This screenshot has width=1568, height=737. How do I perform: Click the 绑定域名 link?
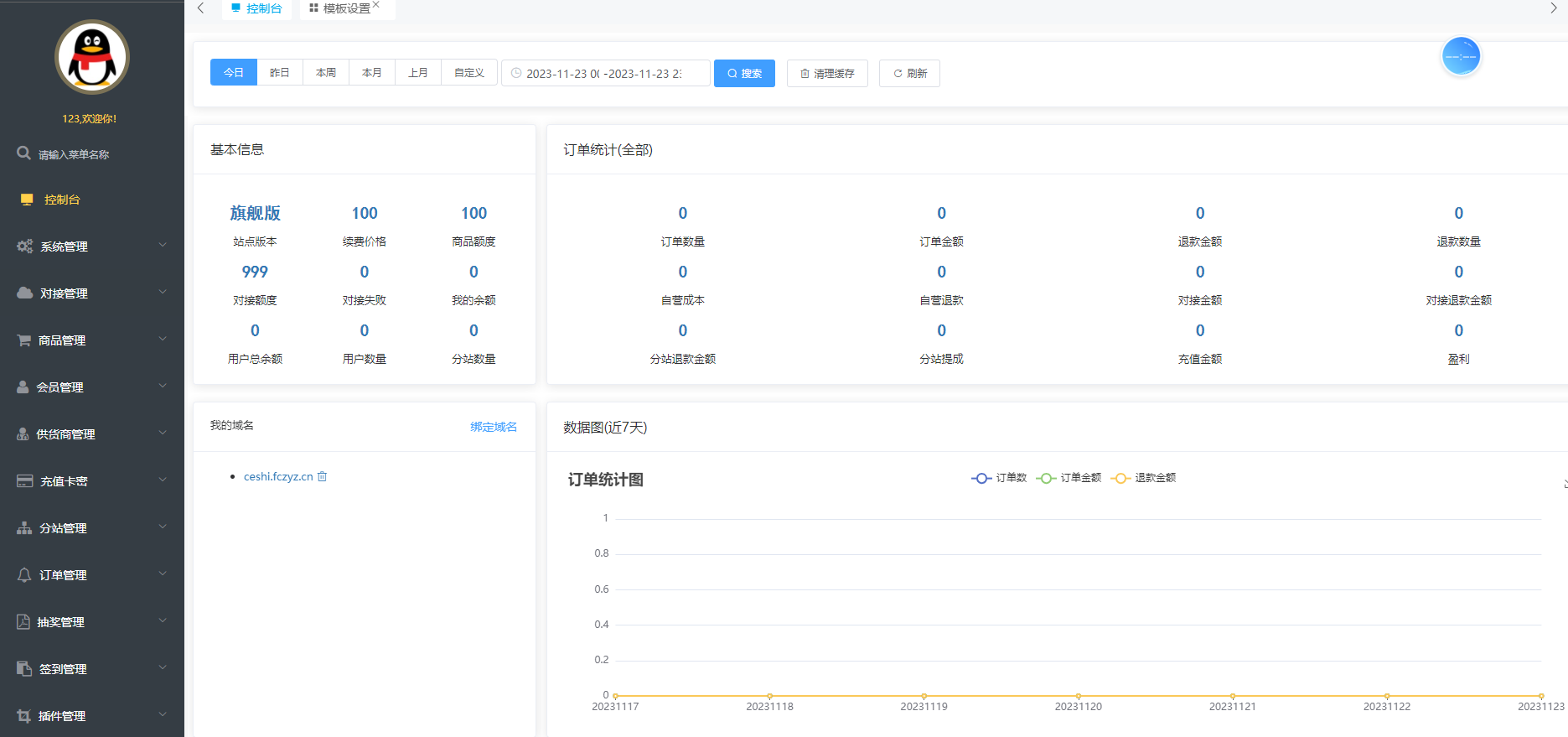pos(494,427)
